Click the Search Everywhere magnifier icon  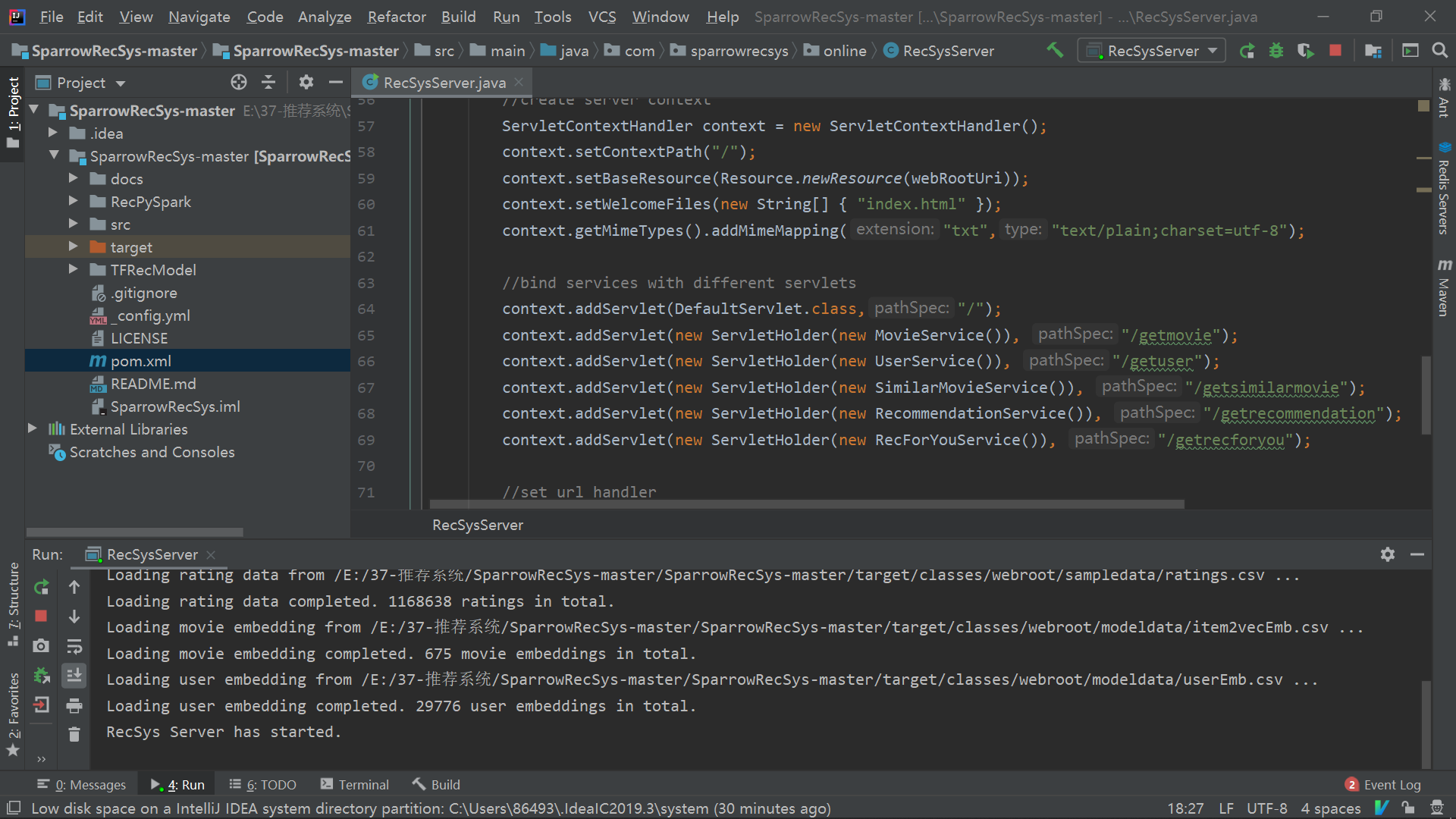1439,51
